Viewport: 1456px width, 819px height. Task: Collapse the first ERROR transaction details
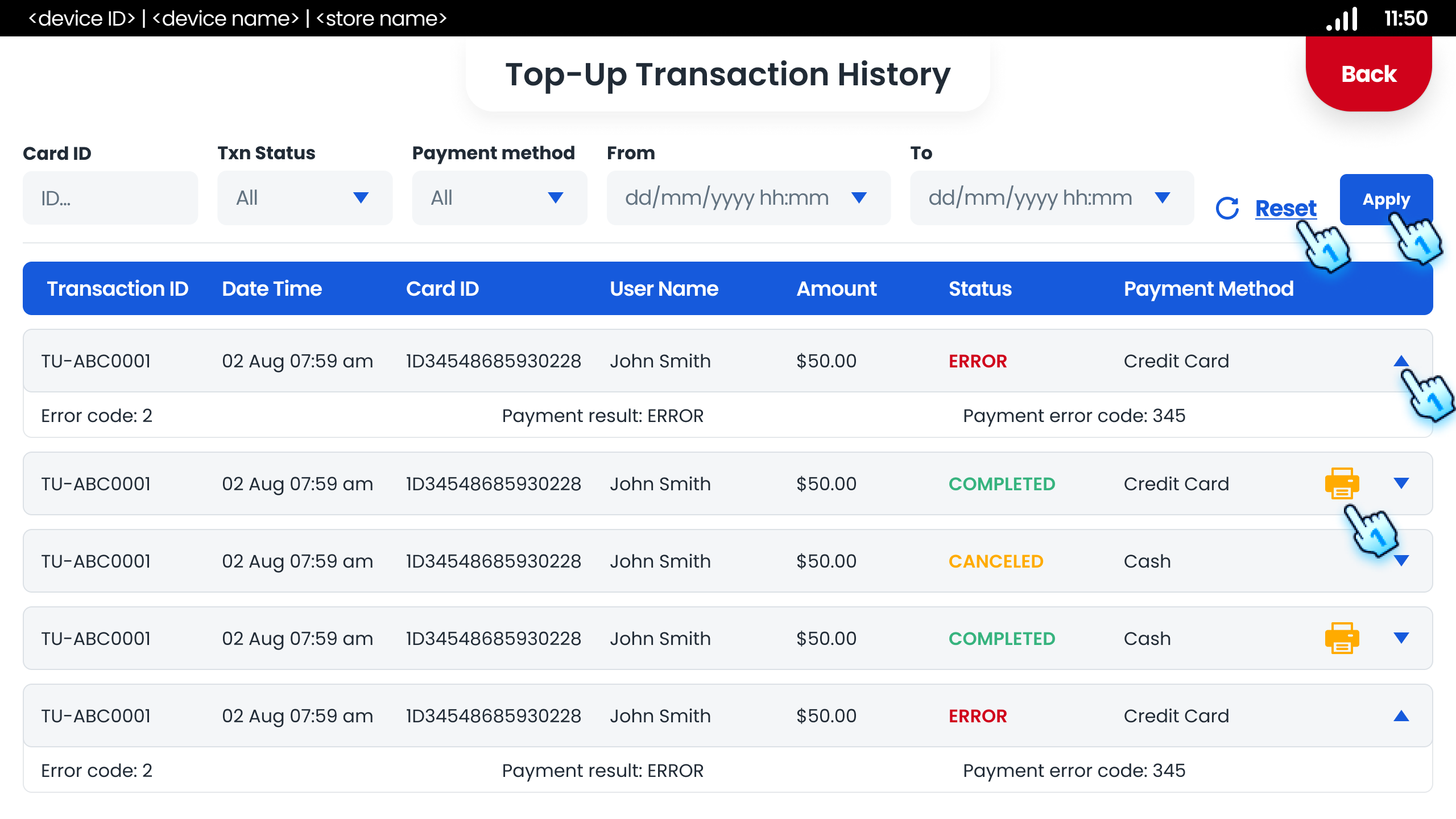click(x=1401, y=361)
